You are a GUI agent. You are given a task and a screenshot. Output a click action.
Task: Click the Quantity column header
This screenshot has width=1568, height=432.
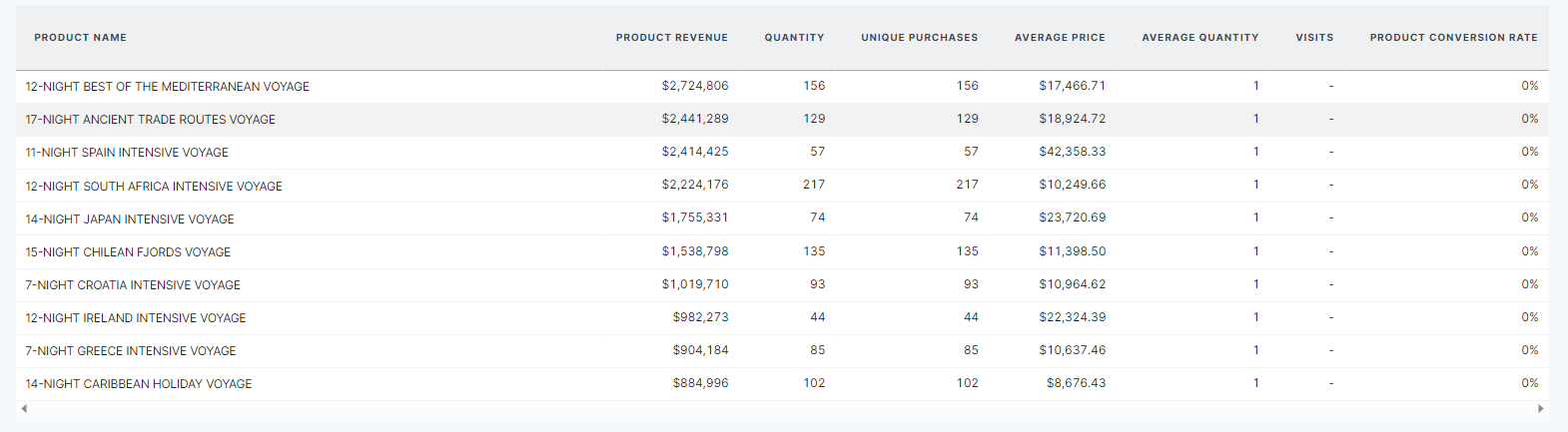tap(794, 38)
